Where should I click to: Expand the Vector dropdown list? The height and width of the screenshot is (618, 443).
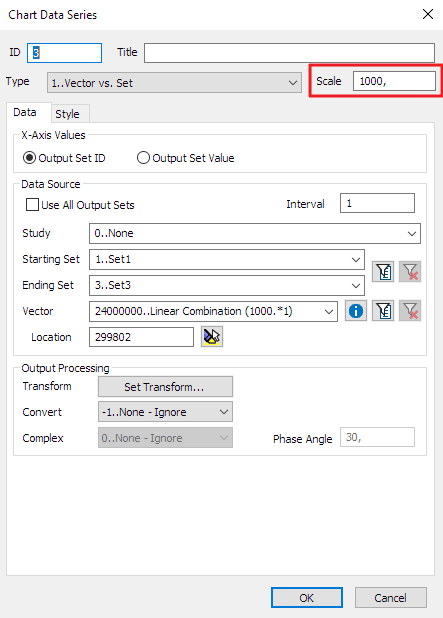tap(213, 311)
